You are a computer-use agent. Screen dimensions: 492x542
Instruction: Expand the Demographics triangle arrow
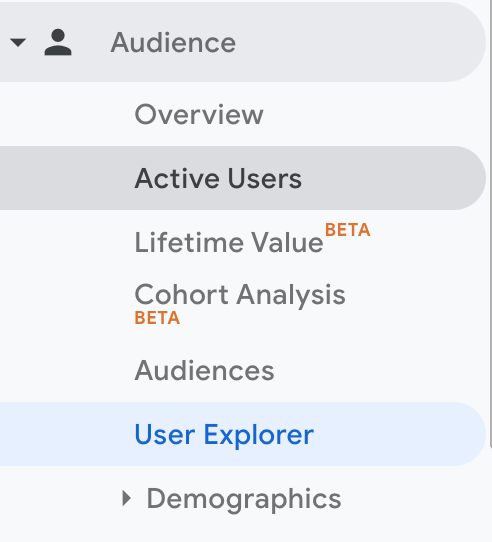(127, 498)
